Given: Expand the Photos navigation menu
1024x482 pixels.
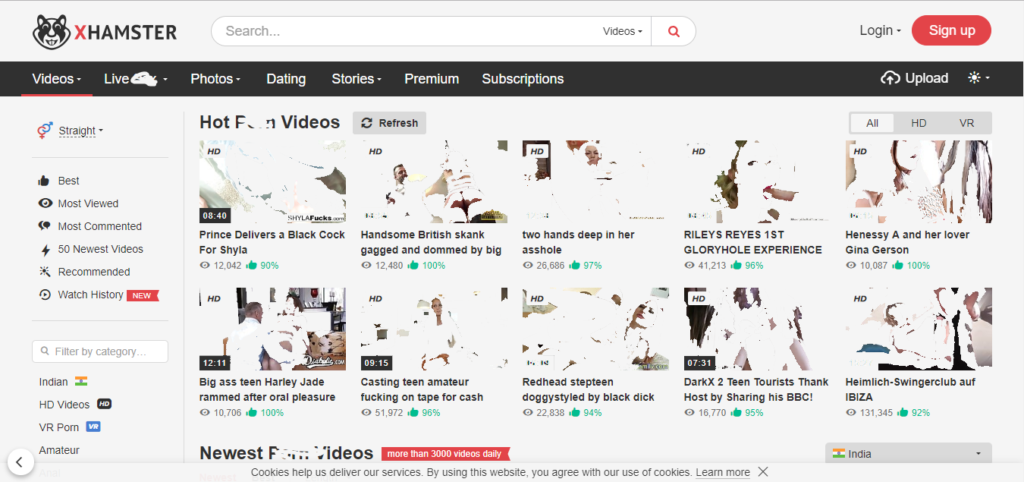Looking at the screenshot, I should pyautogui.click(x=216, y=79).
